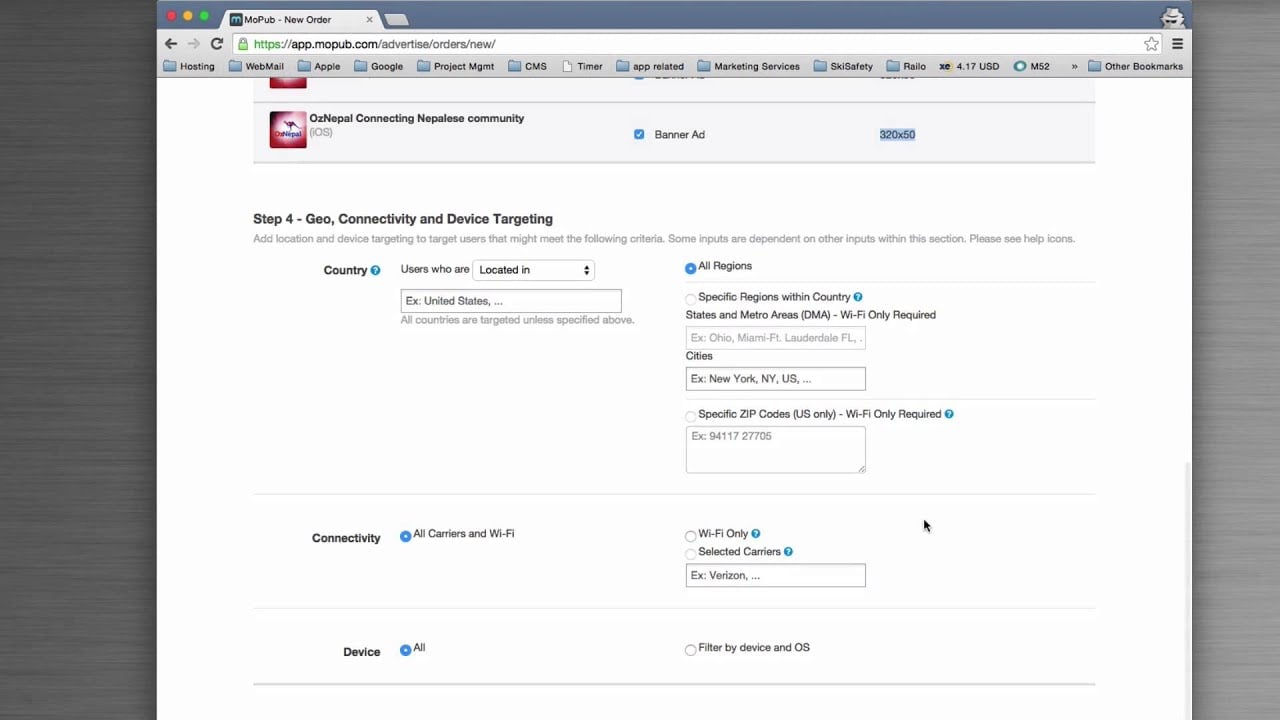Click the Cities input field
This screenshot has width=1280, height=720.
tap(775, 378)
